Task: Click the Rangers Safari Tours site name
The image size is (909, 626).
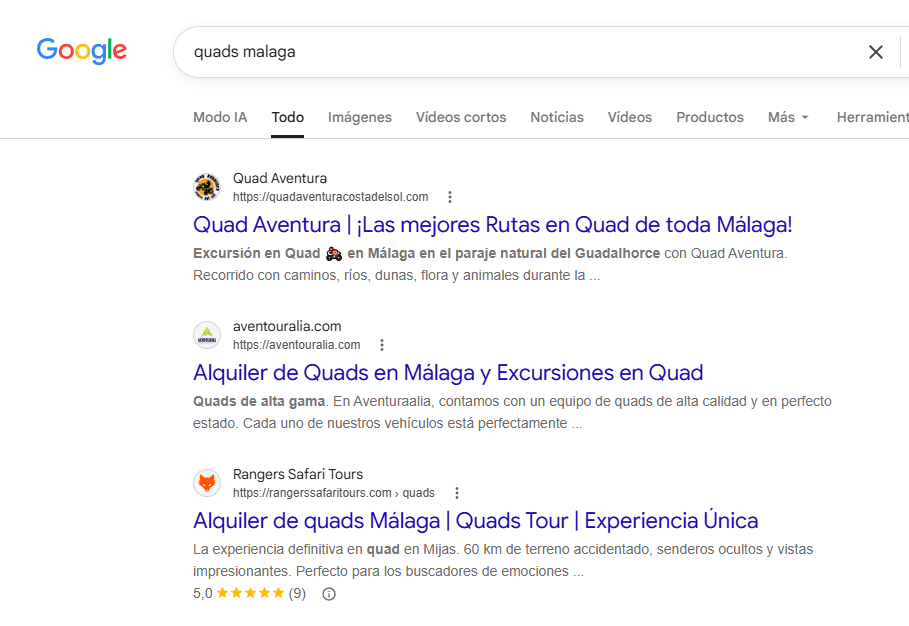Action: pos(298,474)
